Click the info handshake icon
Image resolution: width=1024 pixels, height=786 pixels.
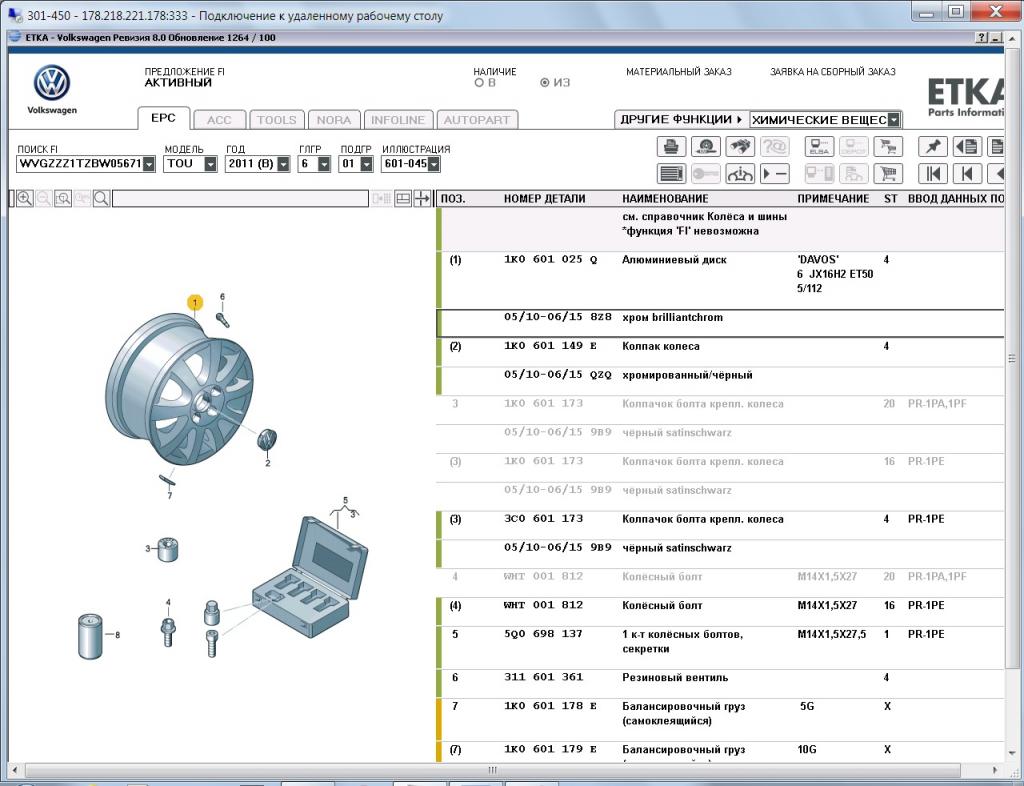click(740, 174)
